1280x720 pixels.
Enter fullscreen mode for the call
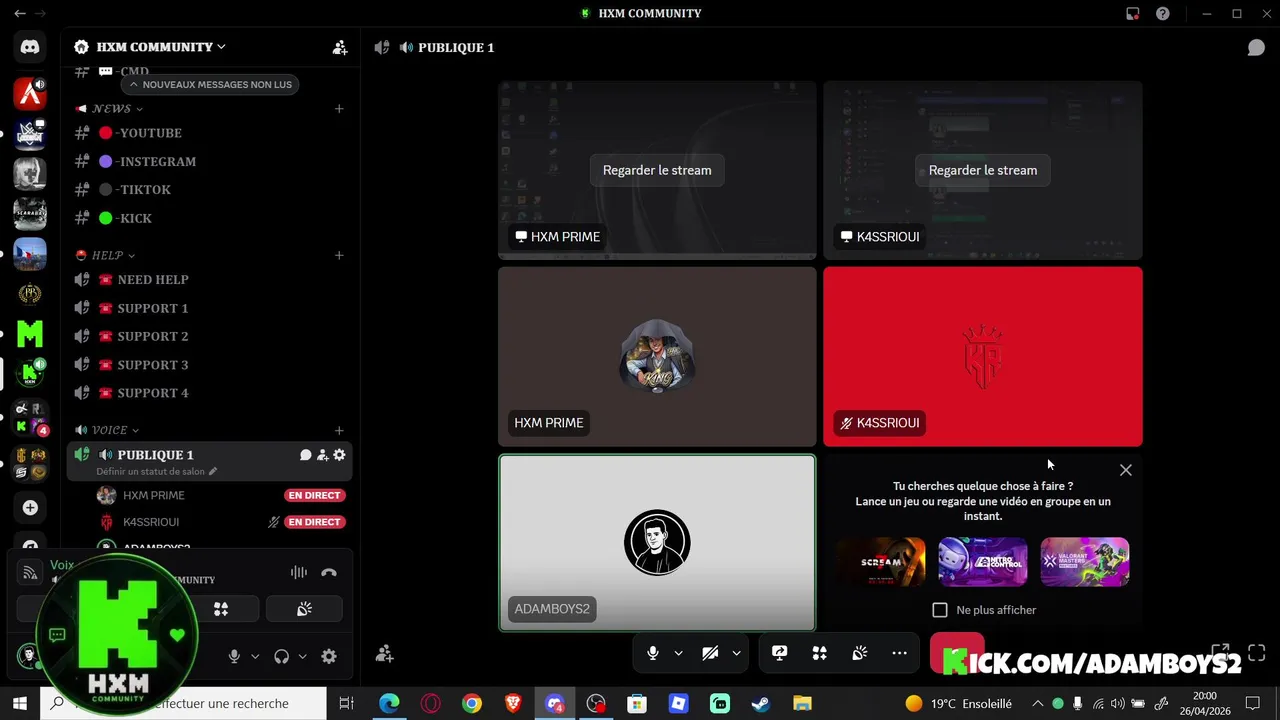coord(1257,653)
